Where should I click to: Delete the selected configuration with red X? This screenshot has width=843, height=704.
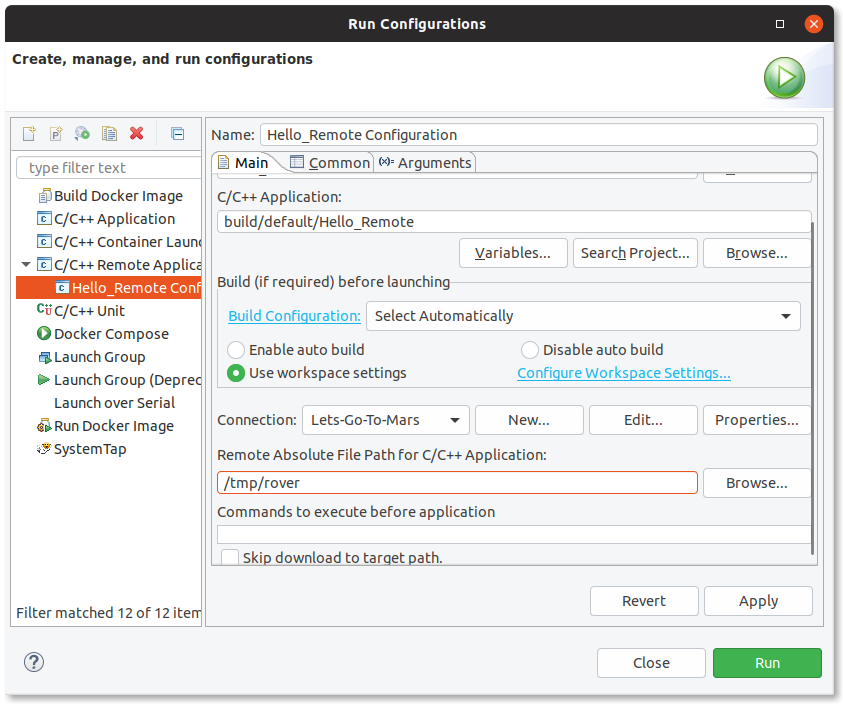pyautogui.click(x=137, y=134)
